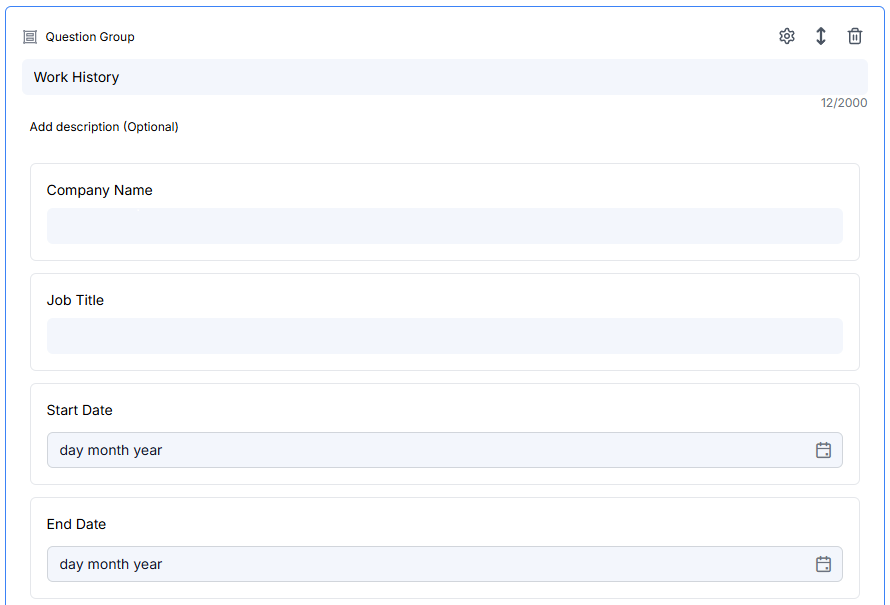
Task: Click the 12/2000 character counter
Action: pos(844,102)
